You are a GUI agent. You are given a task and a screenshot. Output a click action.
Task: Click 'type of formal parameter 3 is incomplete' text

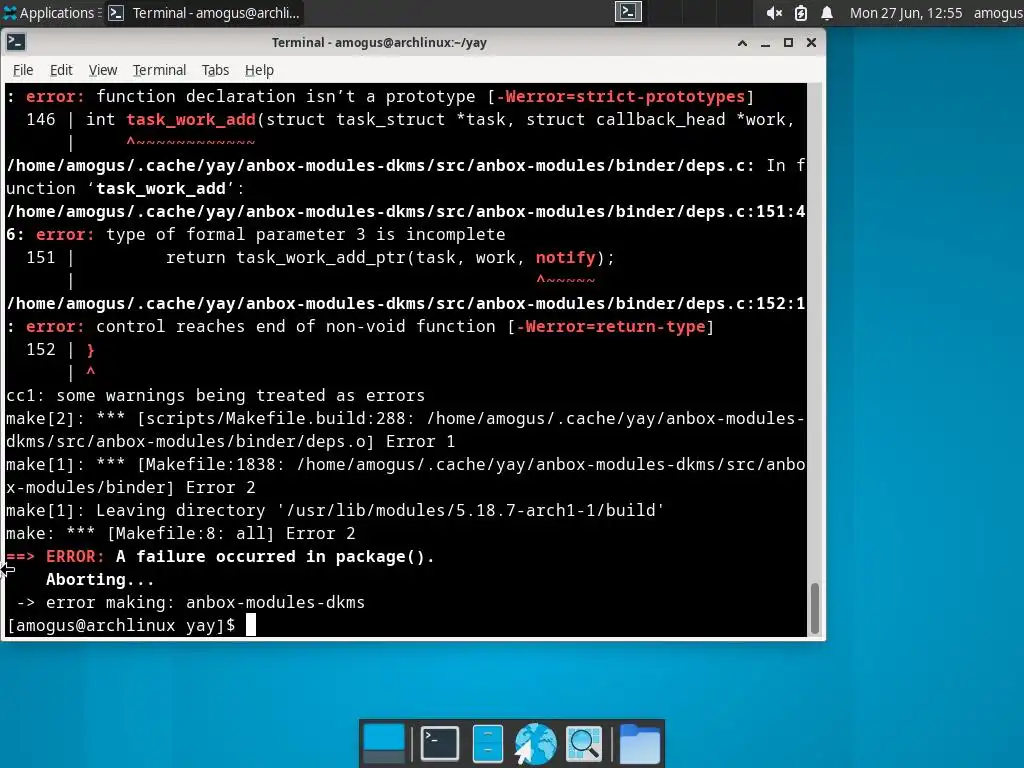pyautogui.click(x=306, y=234)
